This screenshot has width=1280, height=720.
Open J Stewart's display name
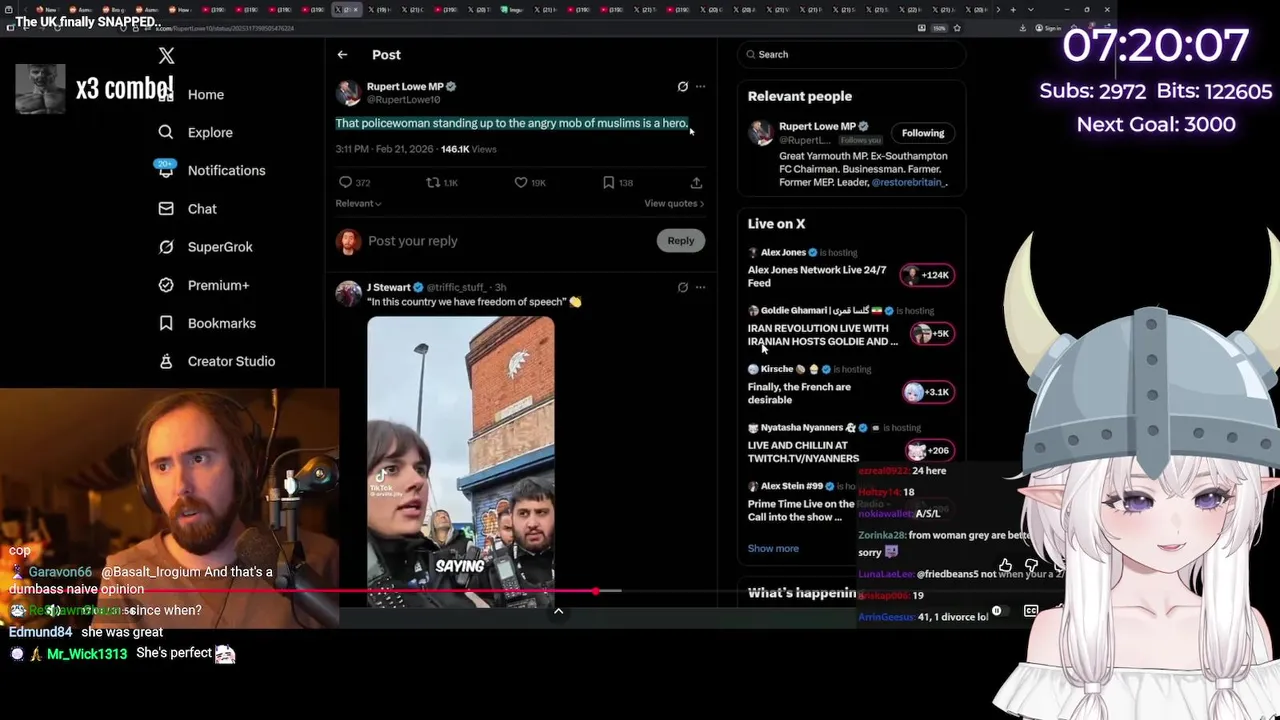[x=389, y=288]
